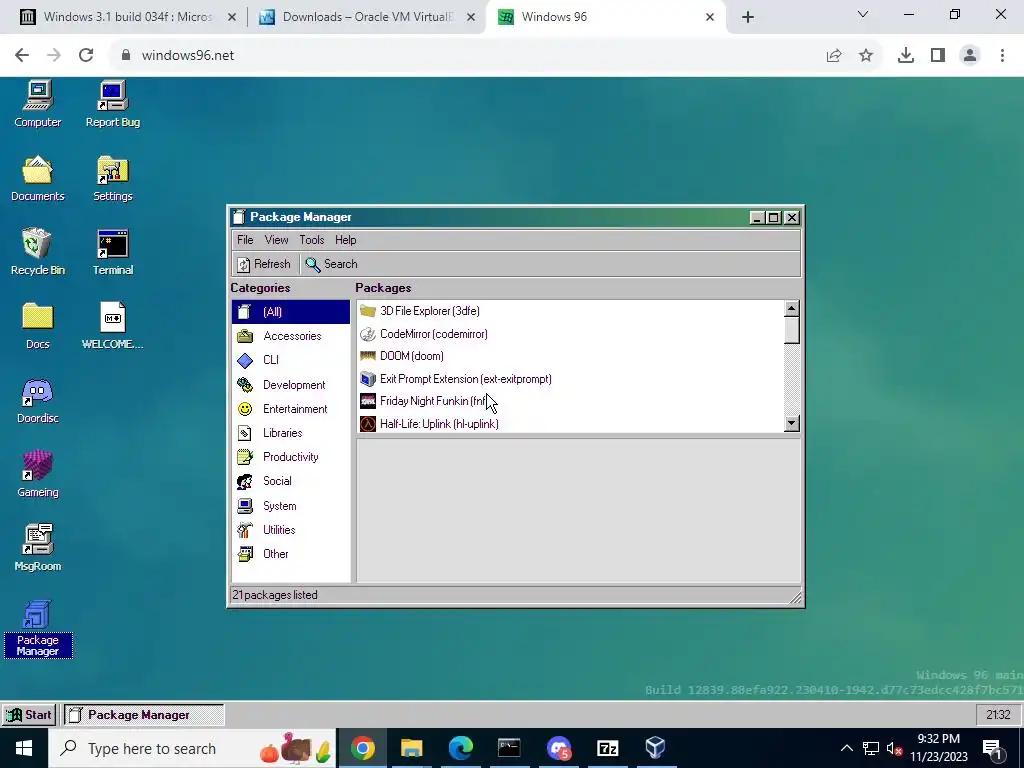
Task: Open the Chrome three-dot menu
Action: click(x=1002, y=56)
